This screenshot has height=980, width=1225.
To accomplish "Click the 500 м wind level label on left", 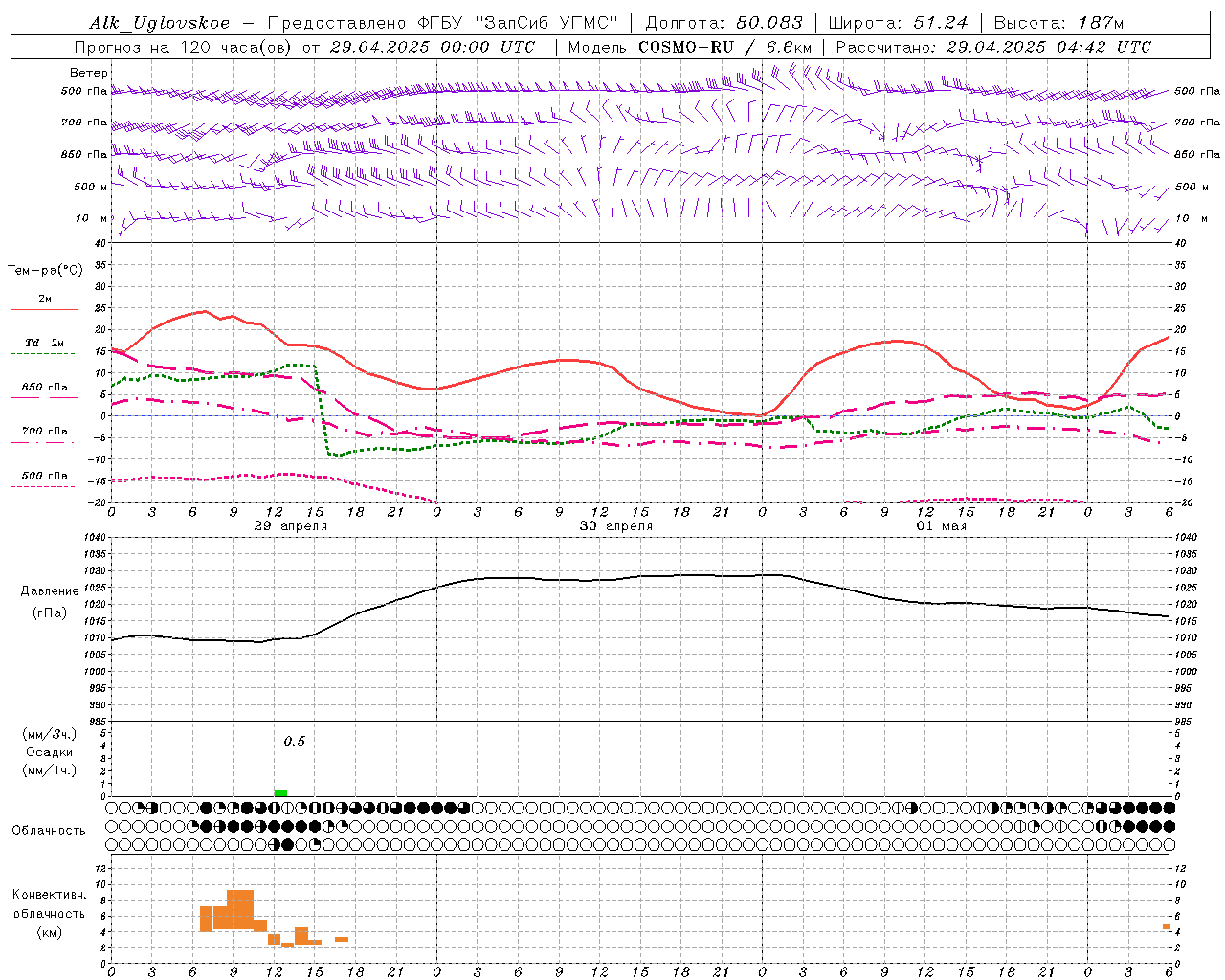I will (x=90, y=187).
